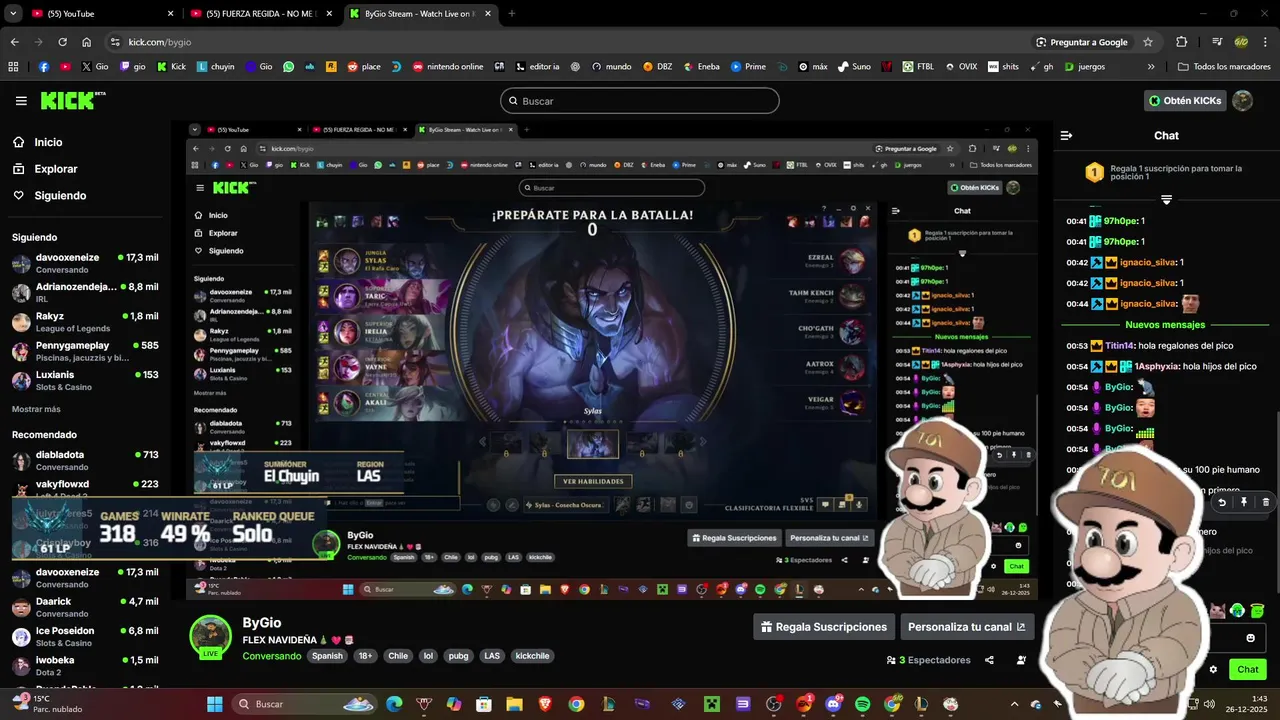Click the ByGio streamer avatar
Image resolution: width=1280 pixels, height=720 pixels.
pos(211,636)
